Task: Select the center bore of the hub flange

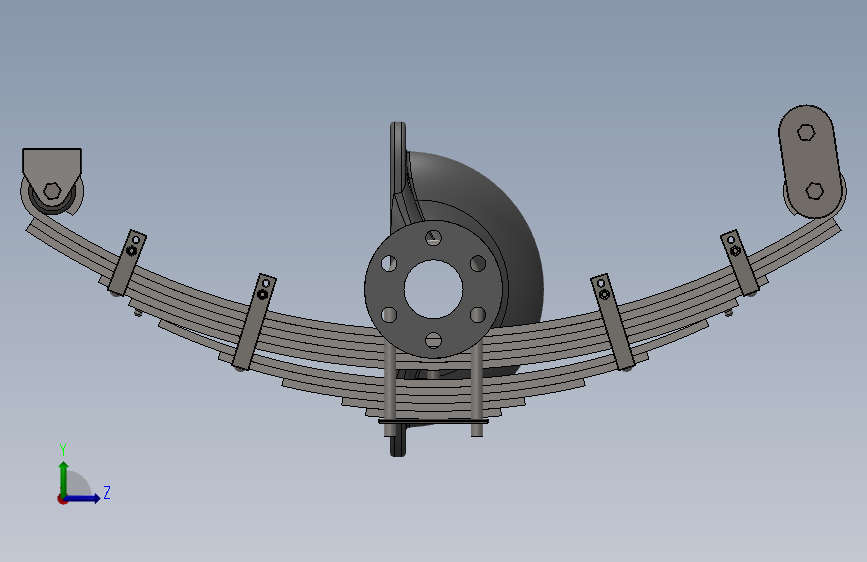Action: pos(434,289)
